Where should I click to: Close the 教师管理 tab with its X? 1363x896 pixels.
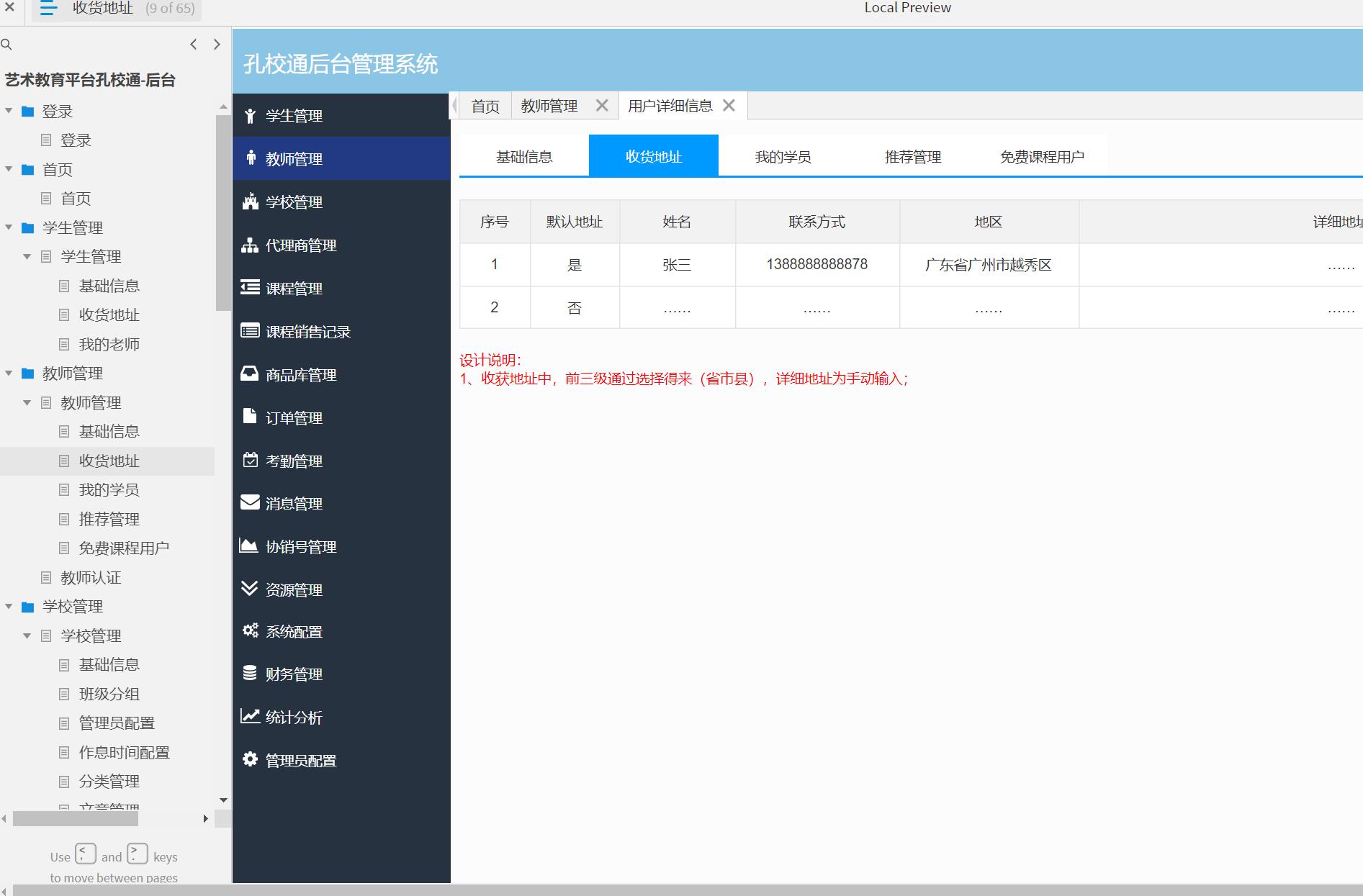click(x=602, y=106)
